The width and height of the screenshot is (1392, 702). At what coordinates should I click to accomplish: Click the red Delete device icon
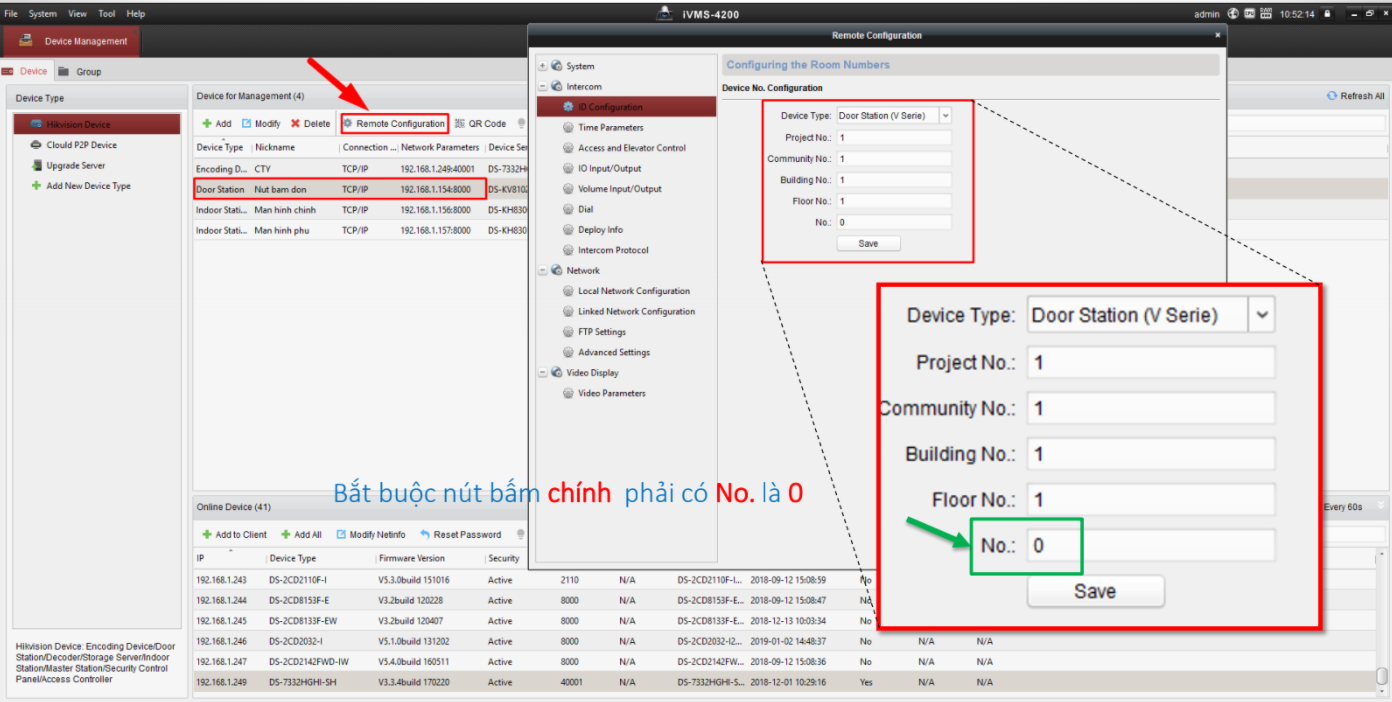[295, 124]
